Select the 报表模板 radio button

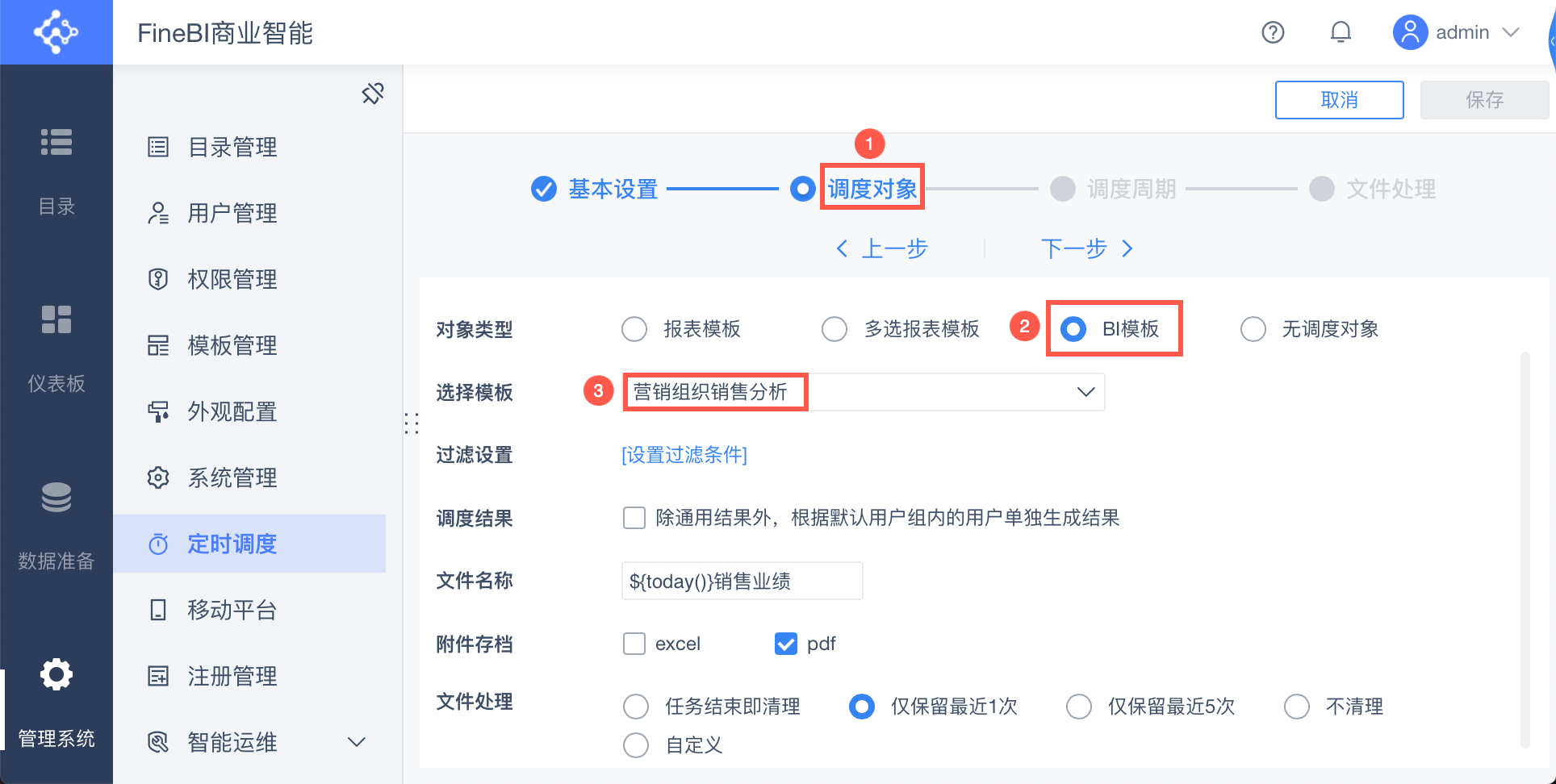pos(634,329)
